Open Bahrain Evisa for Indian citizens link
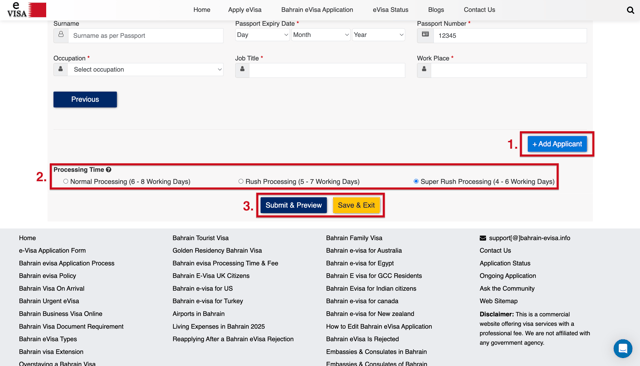 [371, 288]
